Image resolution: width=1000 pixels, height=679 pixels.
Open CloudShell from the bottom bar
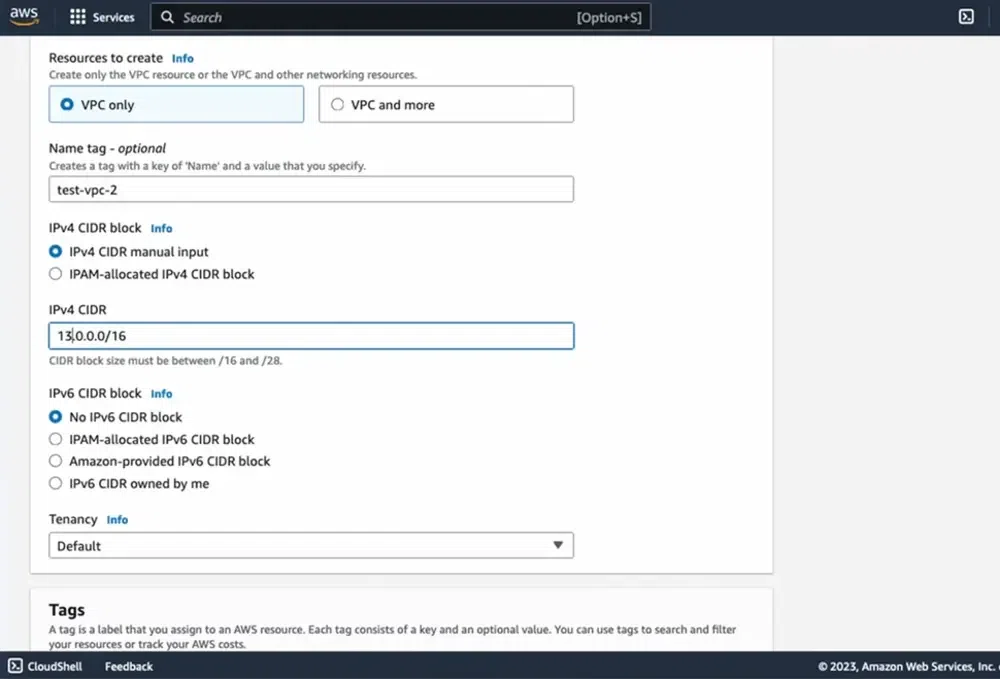[44, 666]
